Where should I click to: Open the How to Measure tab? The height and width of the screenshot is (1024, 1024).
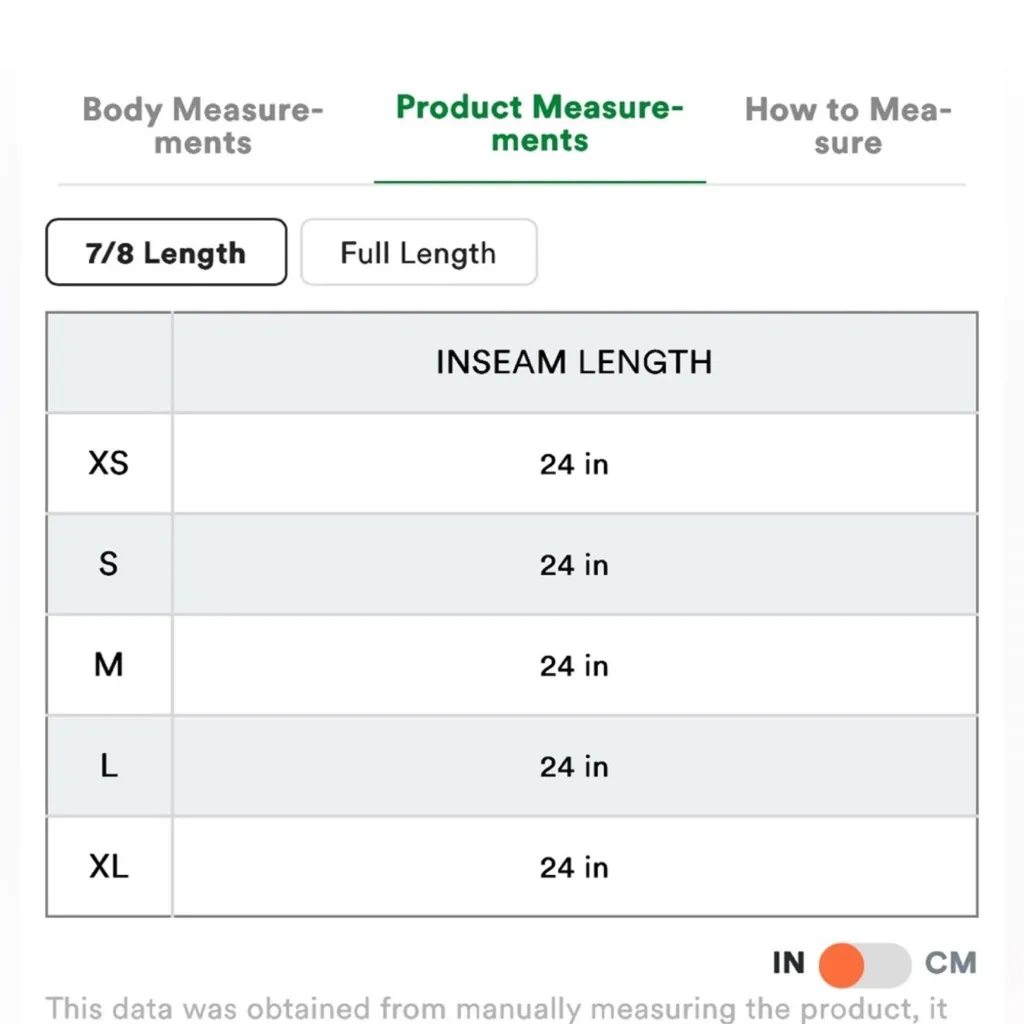point(847,125)
